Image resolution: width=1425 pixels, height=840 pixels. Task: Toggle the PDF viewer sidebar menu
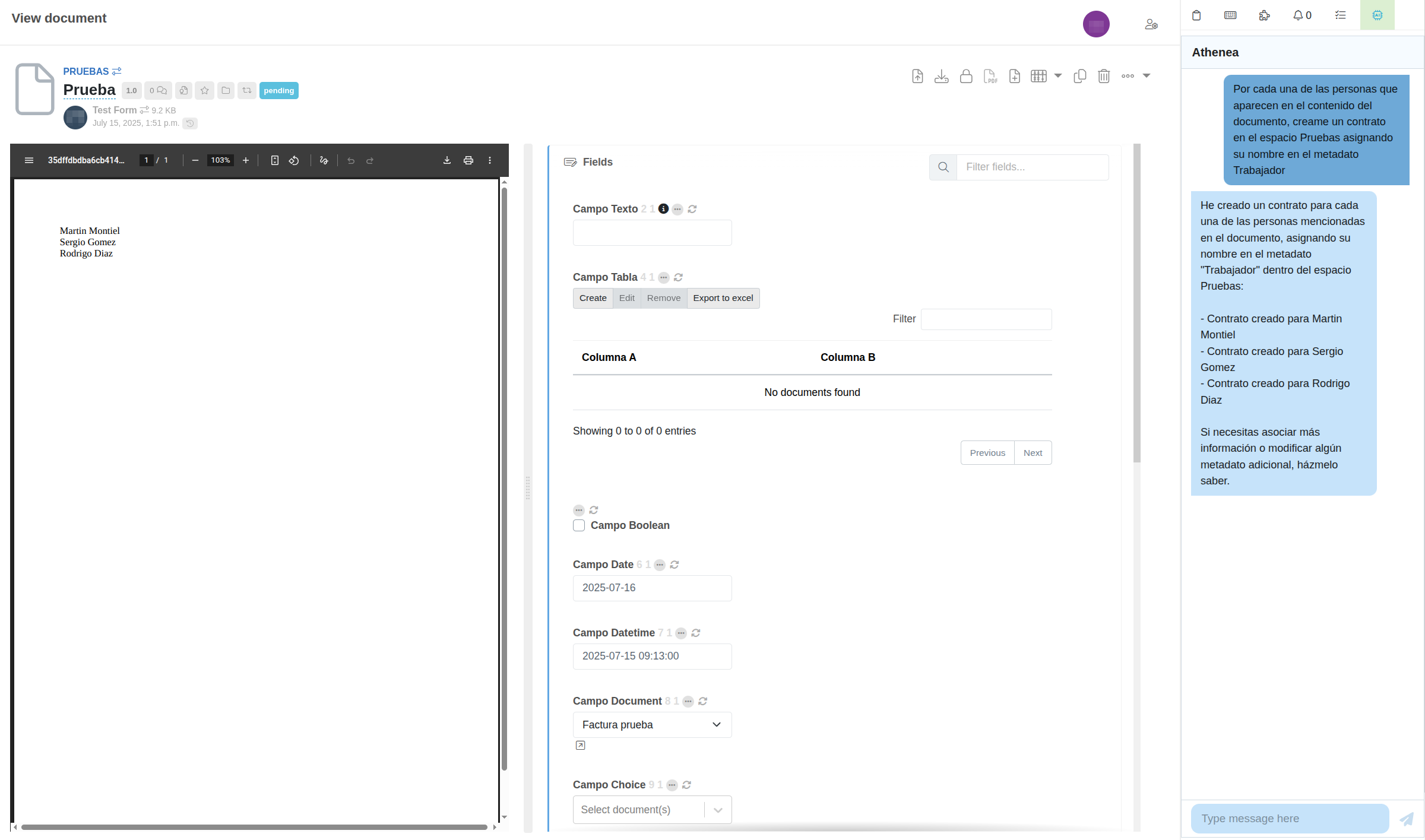pyautogui.click(x=29, y=160)
